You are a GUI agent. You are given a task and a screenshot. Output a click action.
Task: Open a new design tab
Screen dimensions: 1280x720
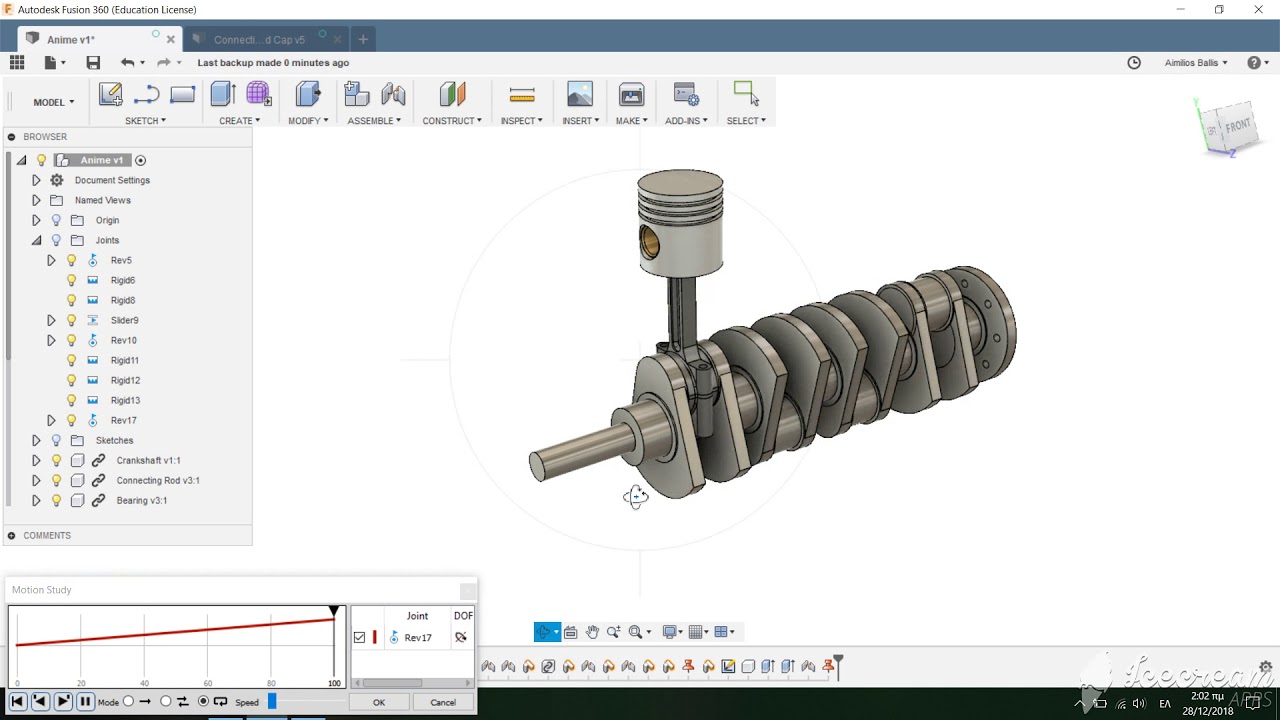click(x=363, y=39)
